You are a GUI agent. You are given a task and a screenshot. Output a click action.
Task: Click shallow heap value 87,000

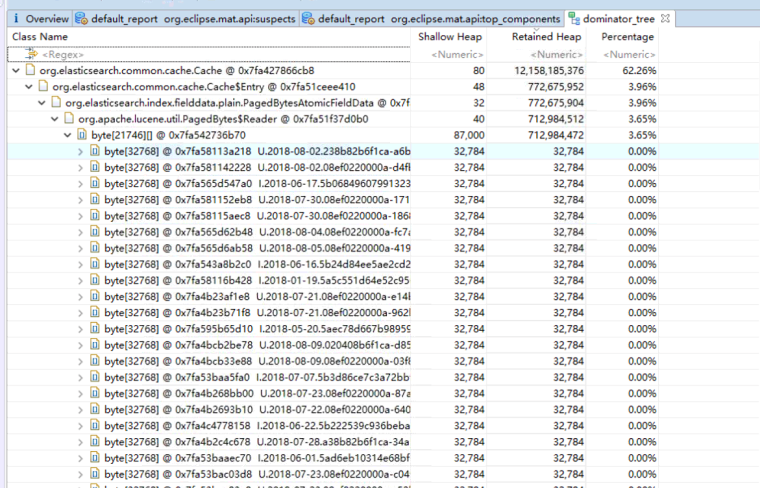pyautogui.click(x=469, y=135)
